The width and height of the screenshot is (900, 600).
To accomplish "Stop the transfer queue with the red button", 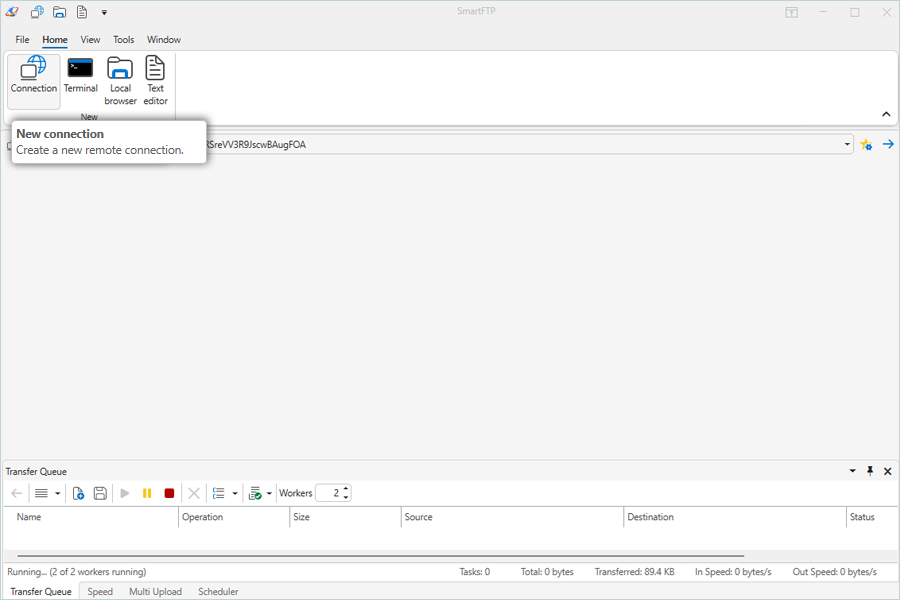I will click(169, 493).
